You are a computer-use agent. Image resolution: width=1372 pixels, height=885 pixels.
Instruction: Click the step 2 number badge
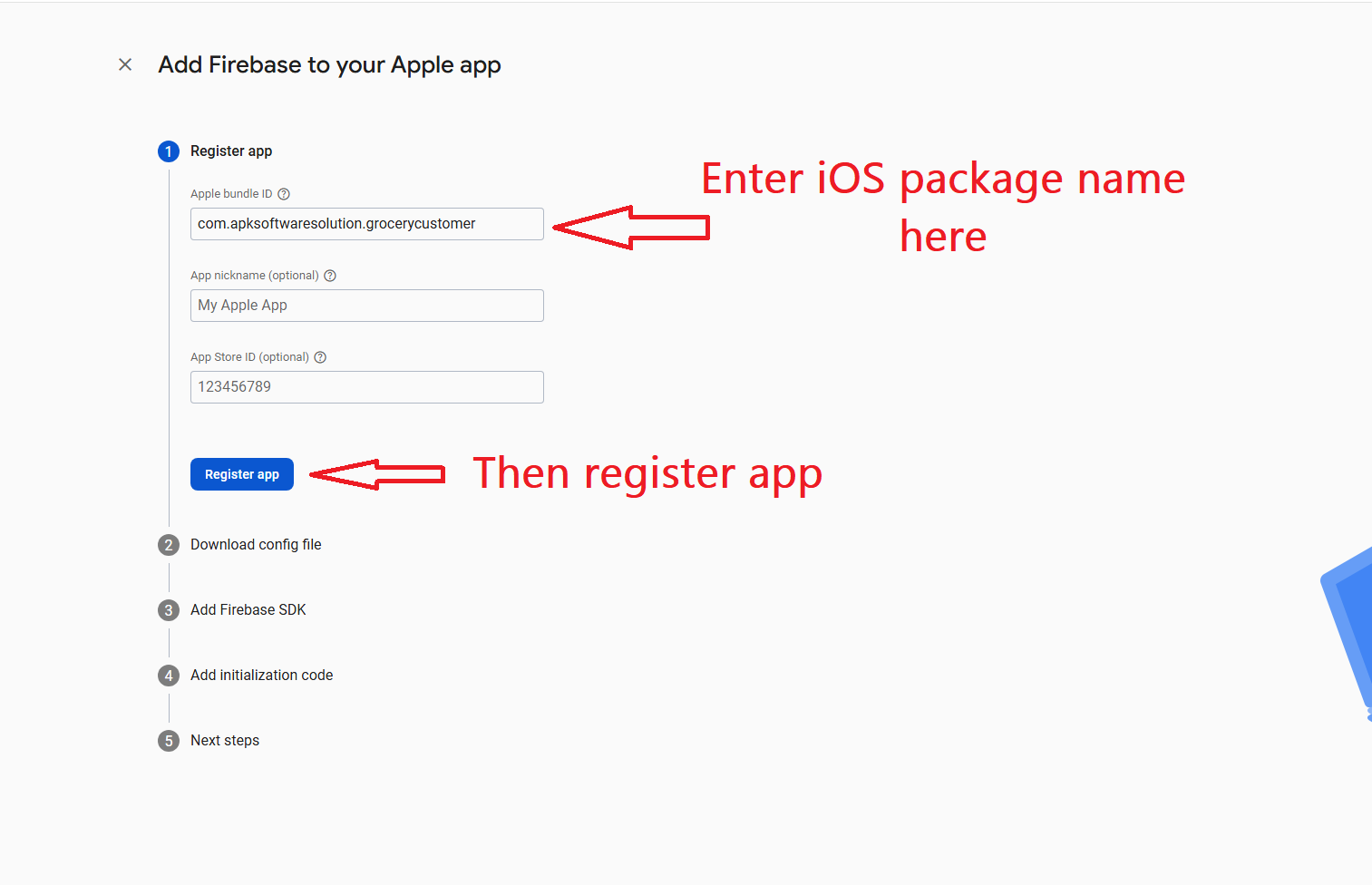169,545
